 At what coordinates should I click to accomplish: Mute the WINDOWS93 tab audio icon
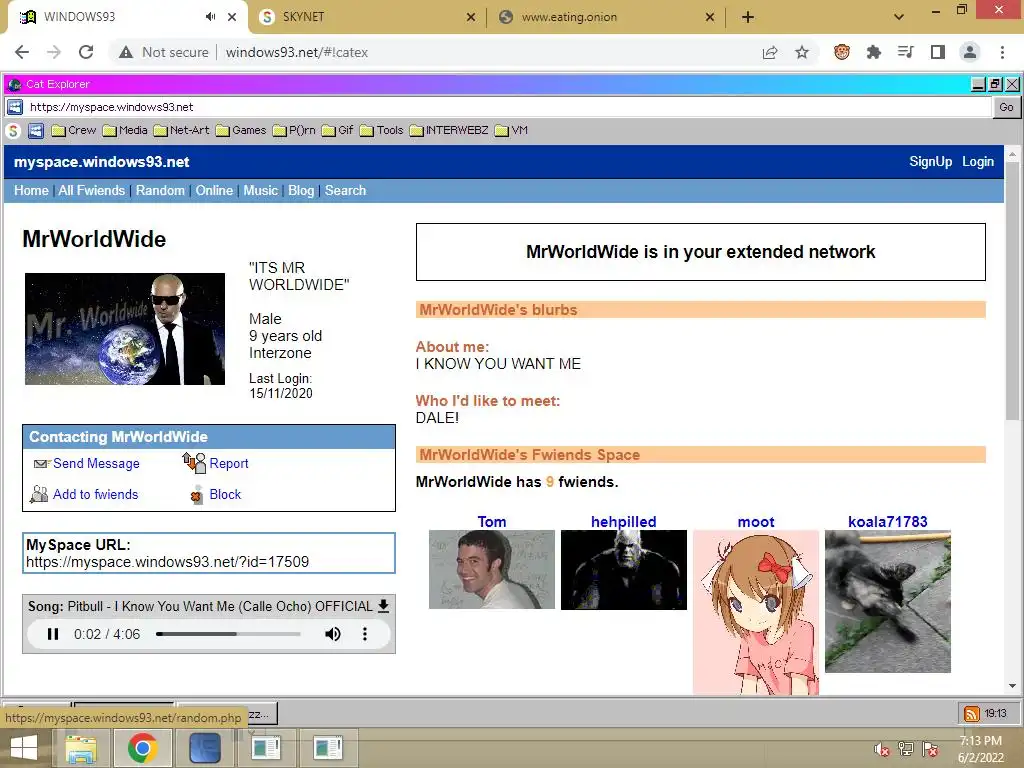[x=210, y=17]
